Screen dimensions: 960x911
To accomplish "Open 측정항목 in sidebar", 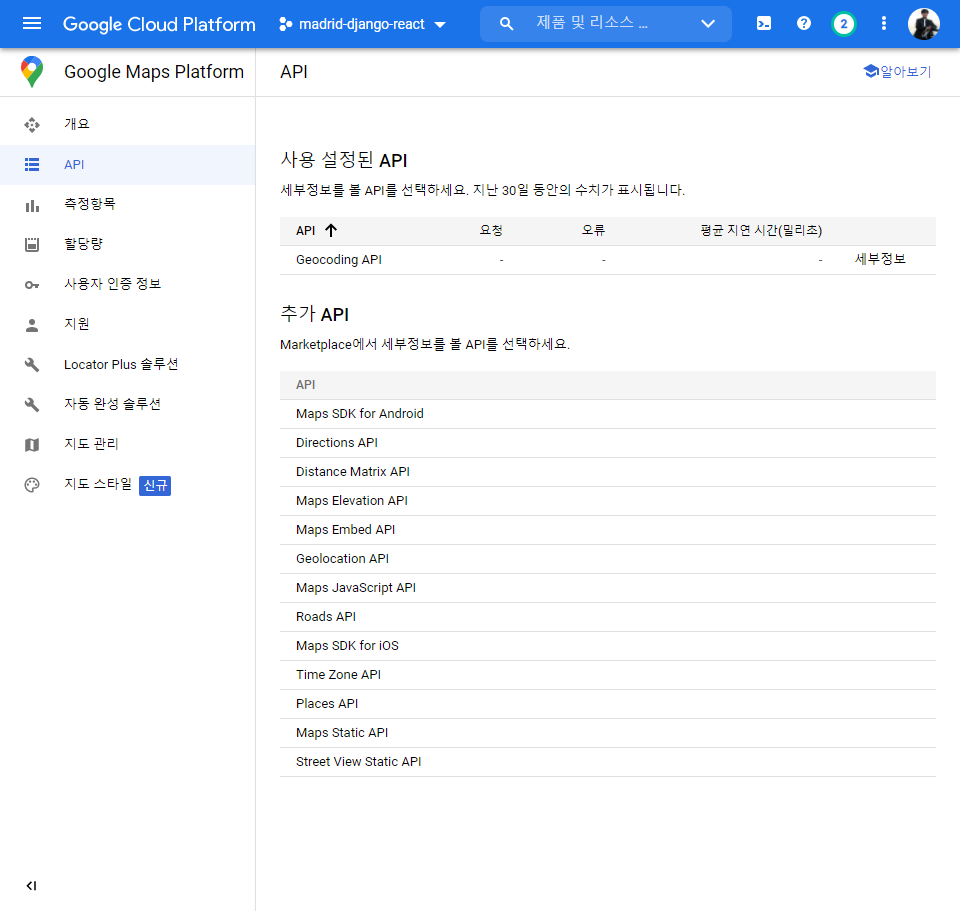I will tap(127, 204).
